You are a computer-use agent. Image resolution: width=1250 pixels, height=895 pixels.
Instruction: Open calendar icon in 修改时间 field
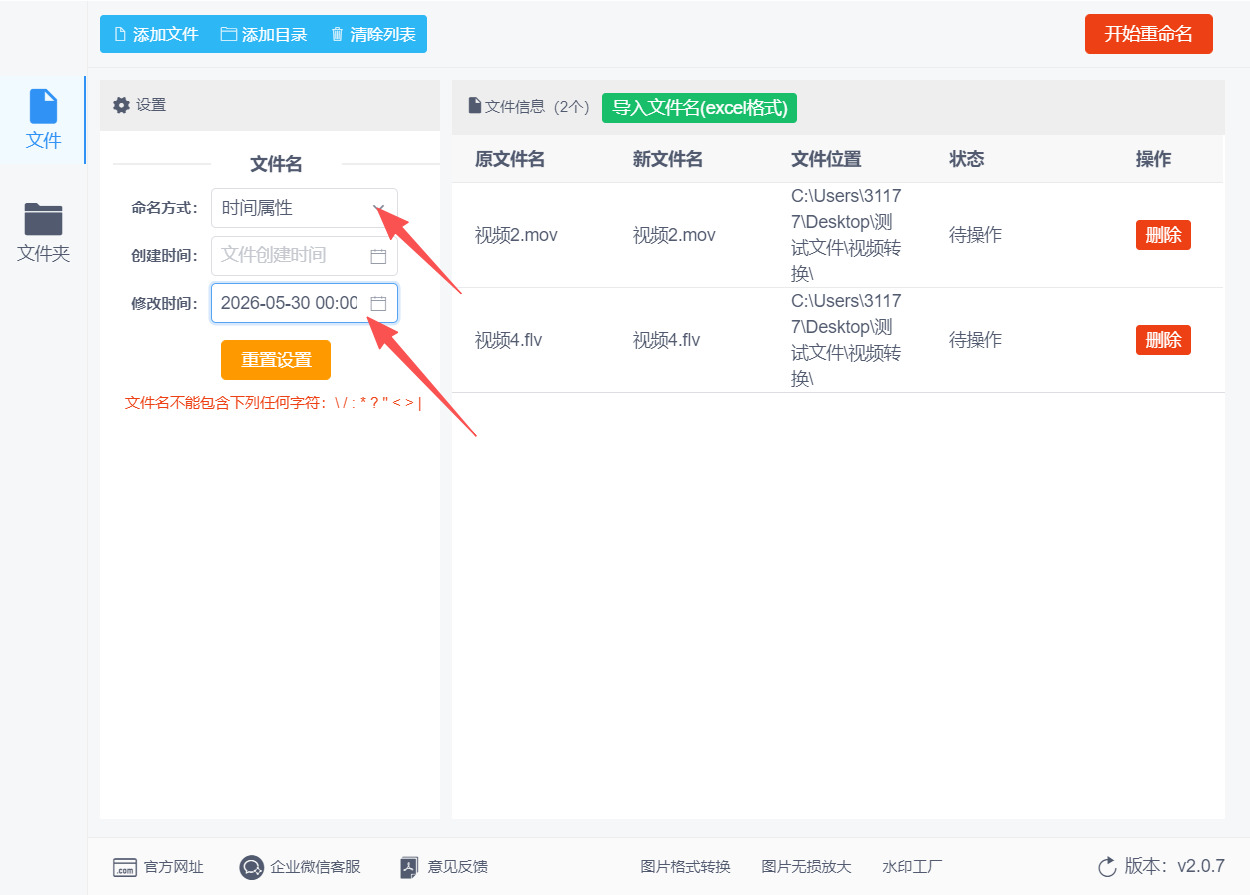coord(378,303)
